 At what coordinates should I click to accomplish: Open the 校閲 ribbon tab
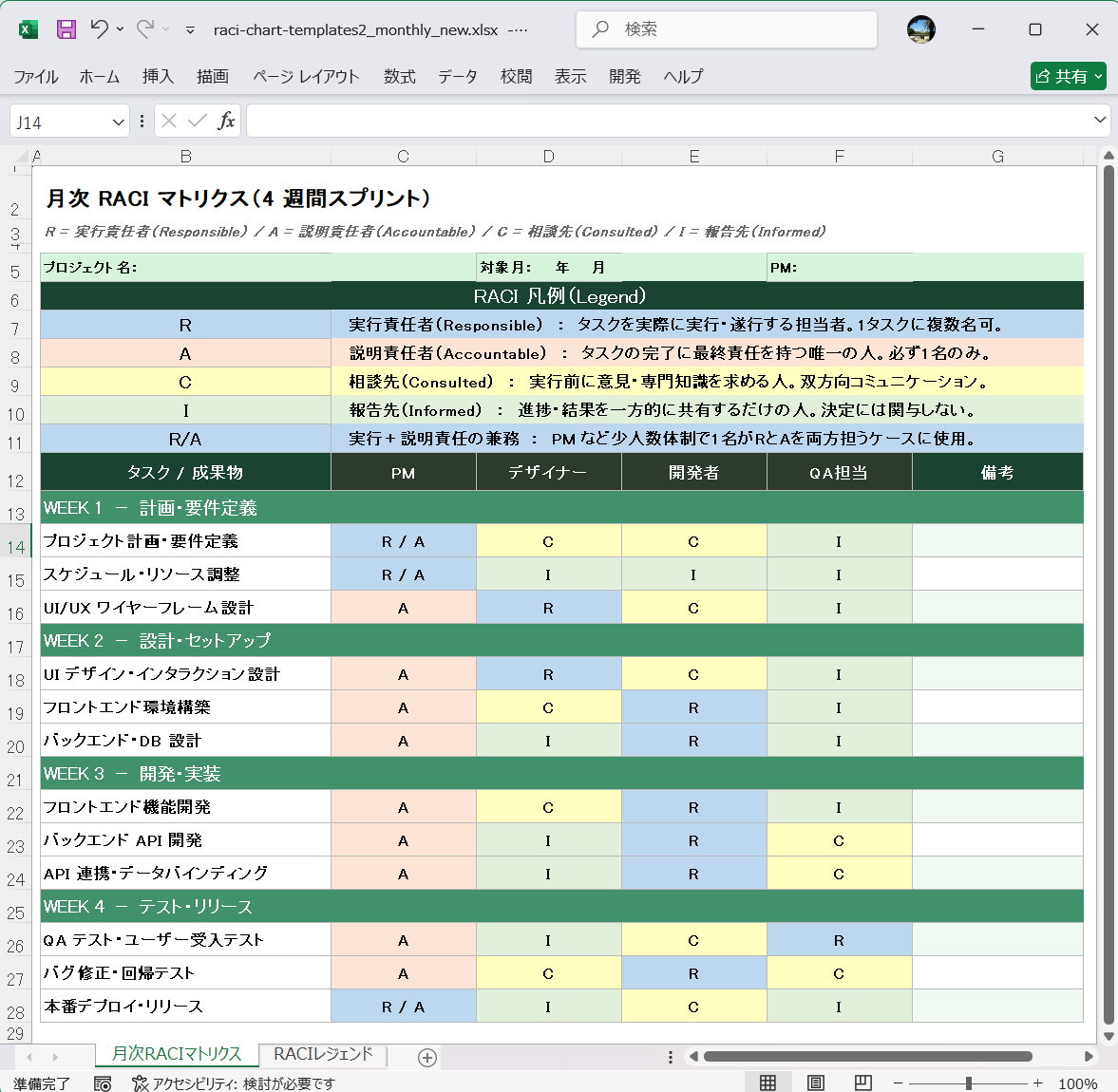[x=516, y=76]
